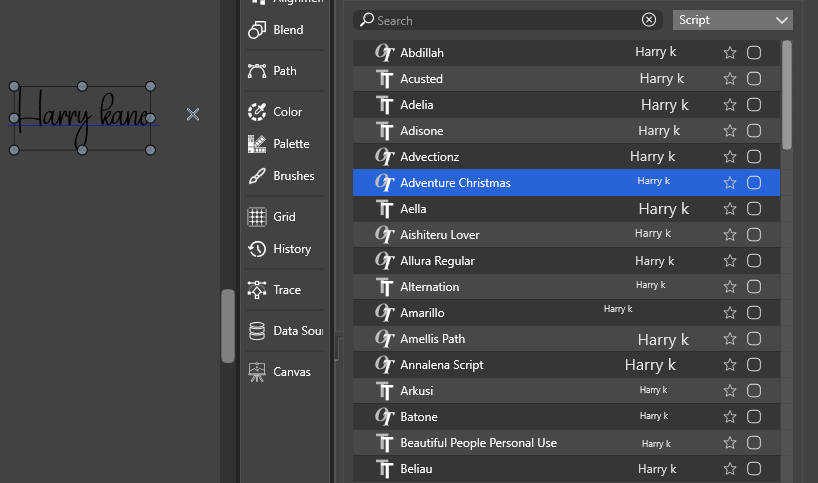The height and width of the screenshot is (483, 818).
Task: Open the Canvas panel icon
Action: [257, 372]
